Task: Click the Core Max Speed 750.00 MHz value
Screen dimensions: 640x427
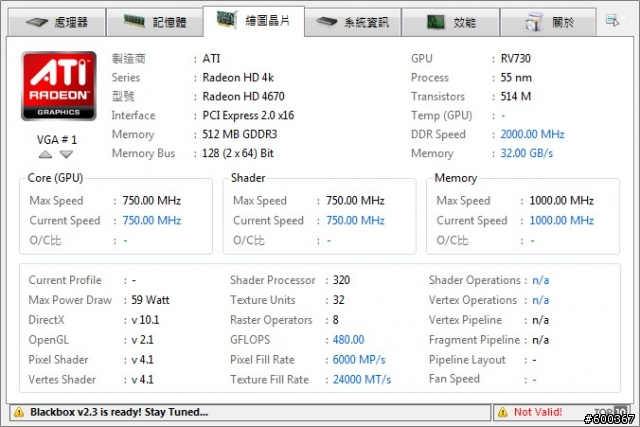Action: click(x=152, y=200)
